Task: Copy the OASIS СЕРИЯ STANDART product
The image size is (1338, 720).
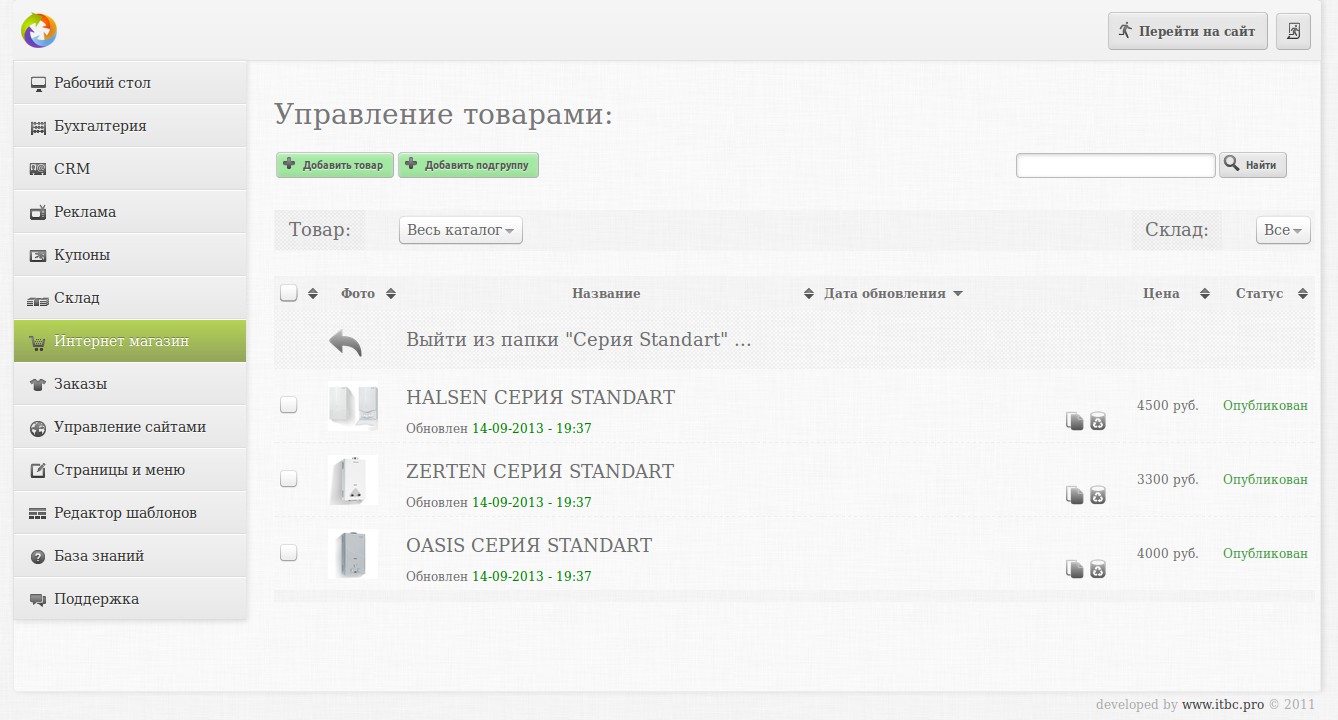Action: pos(1075,569)
